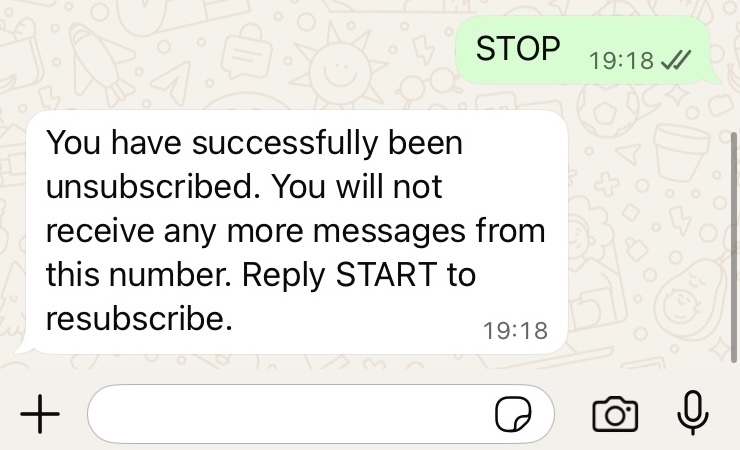Click the 19:18 timestamp on unsubscribed message
The image size is (740, 450).
tap(515, 330)
